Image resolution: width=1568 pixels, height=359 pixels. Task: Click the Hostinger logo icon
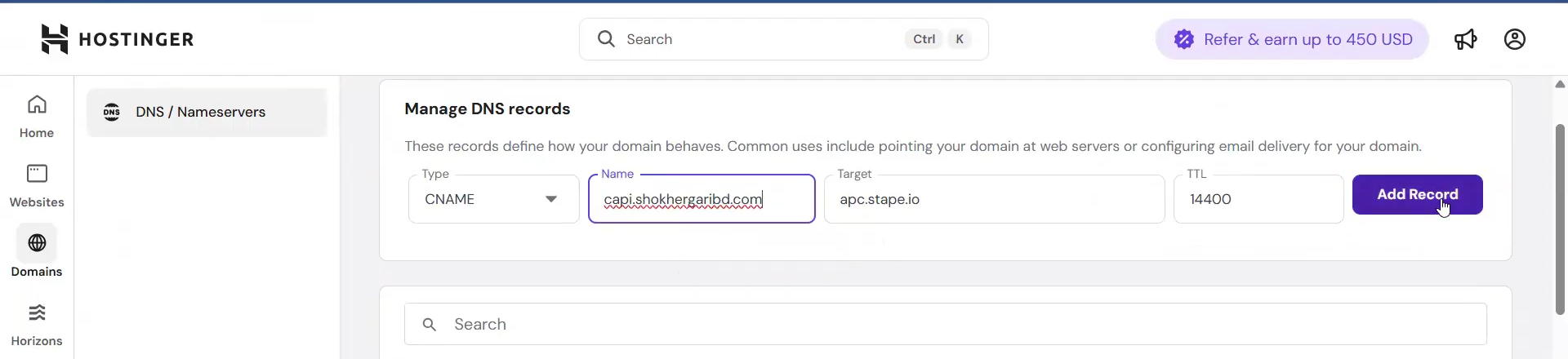point(54,39)
